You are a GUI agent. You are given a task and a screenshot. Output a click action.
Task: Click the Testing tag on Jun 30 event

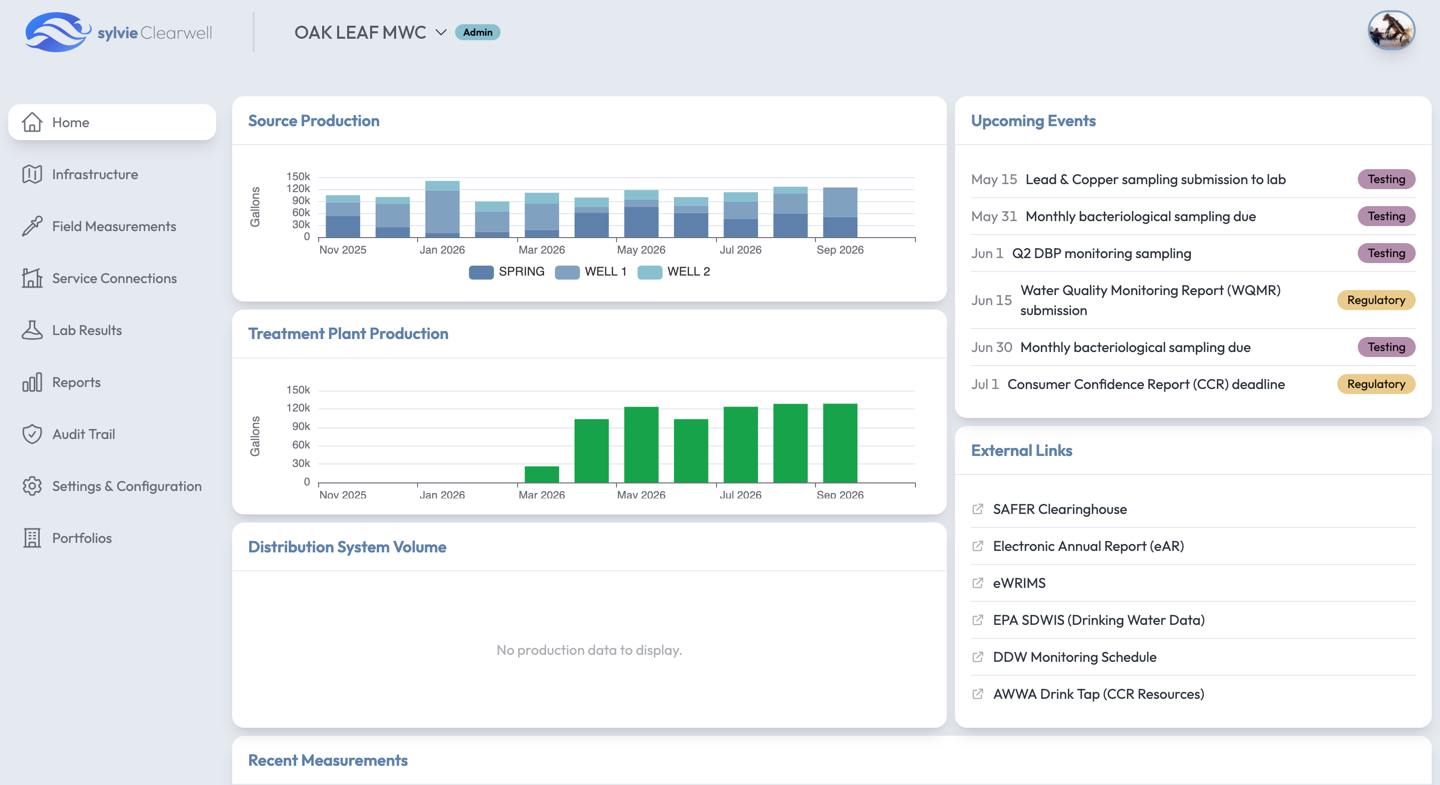pos(1386,347)
